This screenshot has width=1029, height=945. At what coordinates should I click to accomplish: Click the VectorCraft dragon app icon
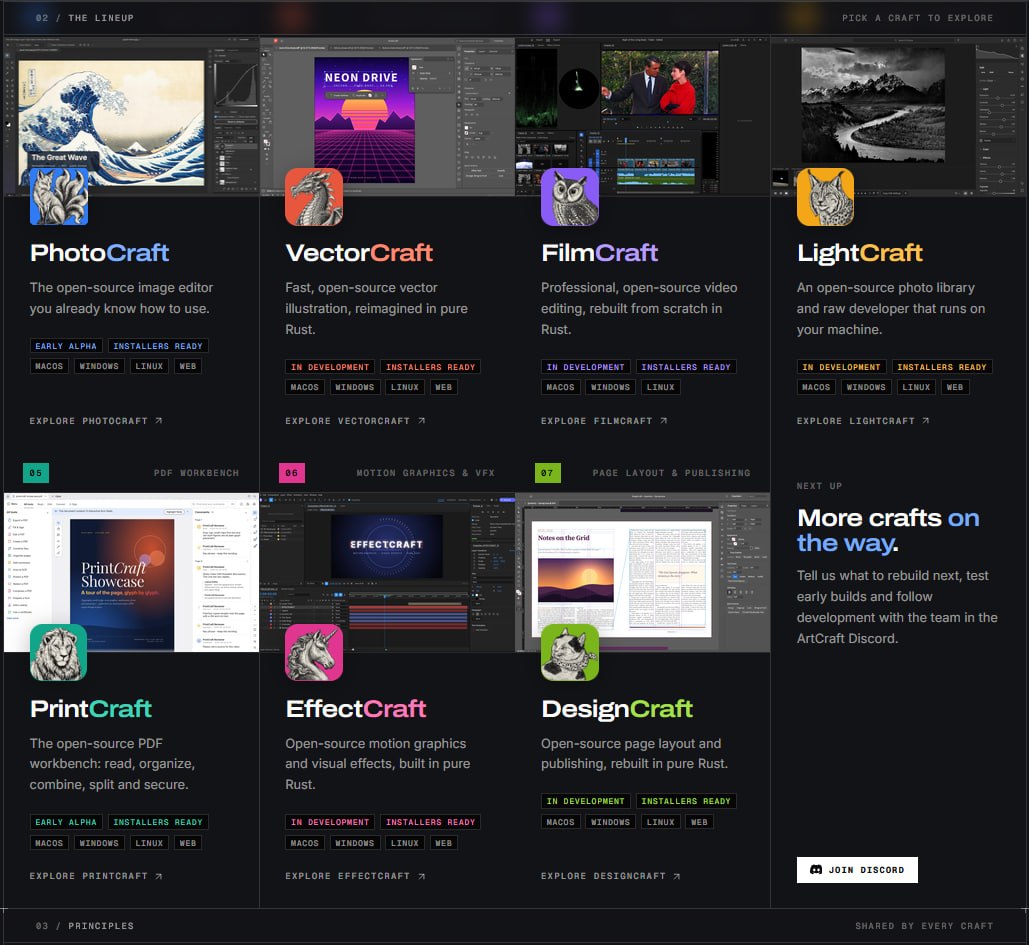click(314, 197)
